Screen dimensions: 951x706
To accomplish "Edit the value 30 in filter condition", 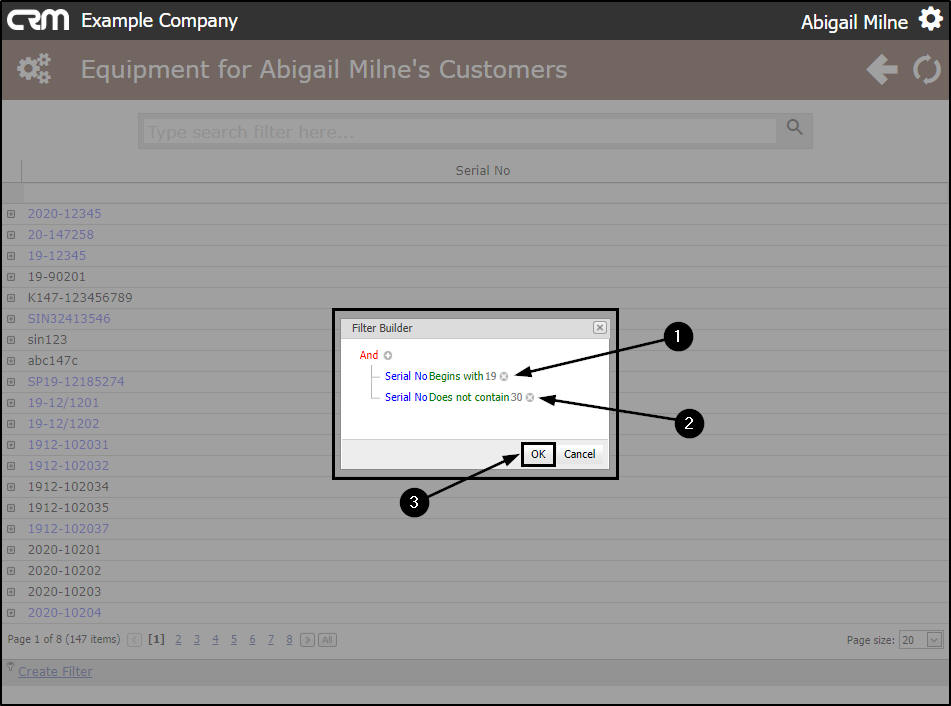I will coord(516,397).
